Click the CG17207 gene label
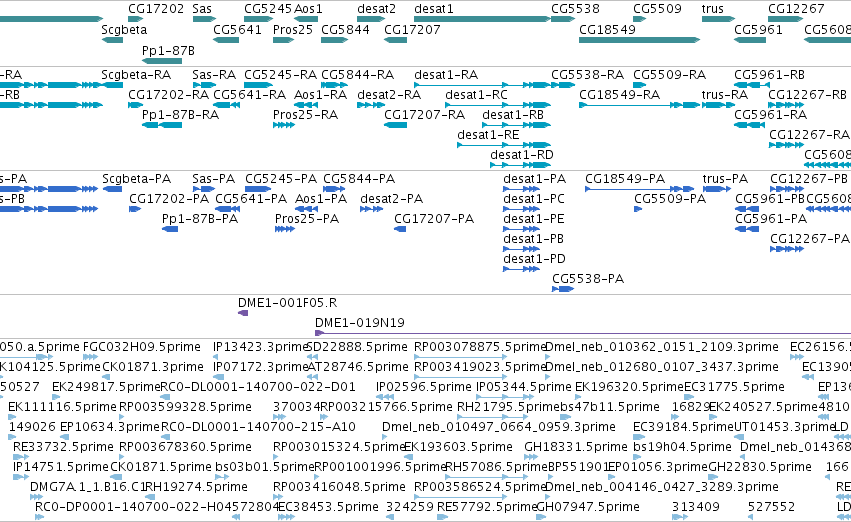 click(x=412, y=30)
